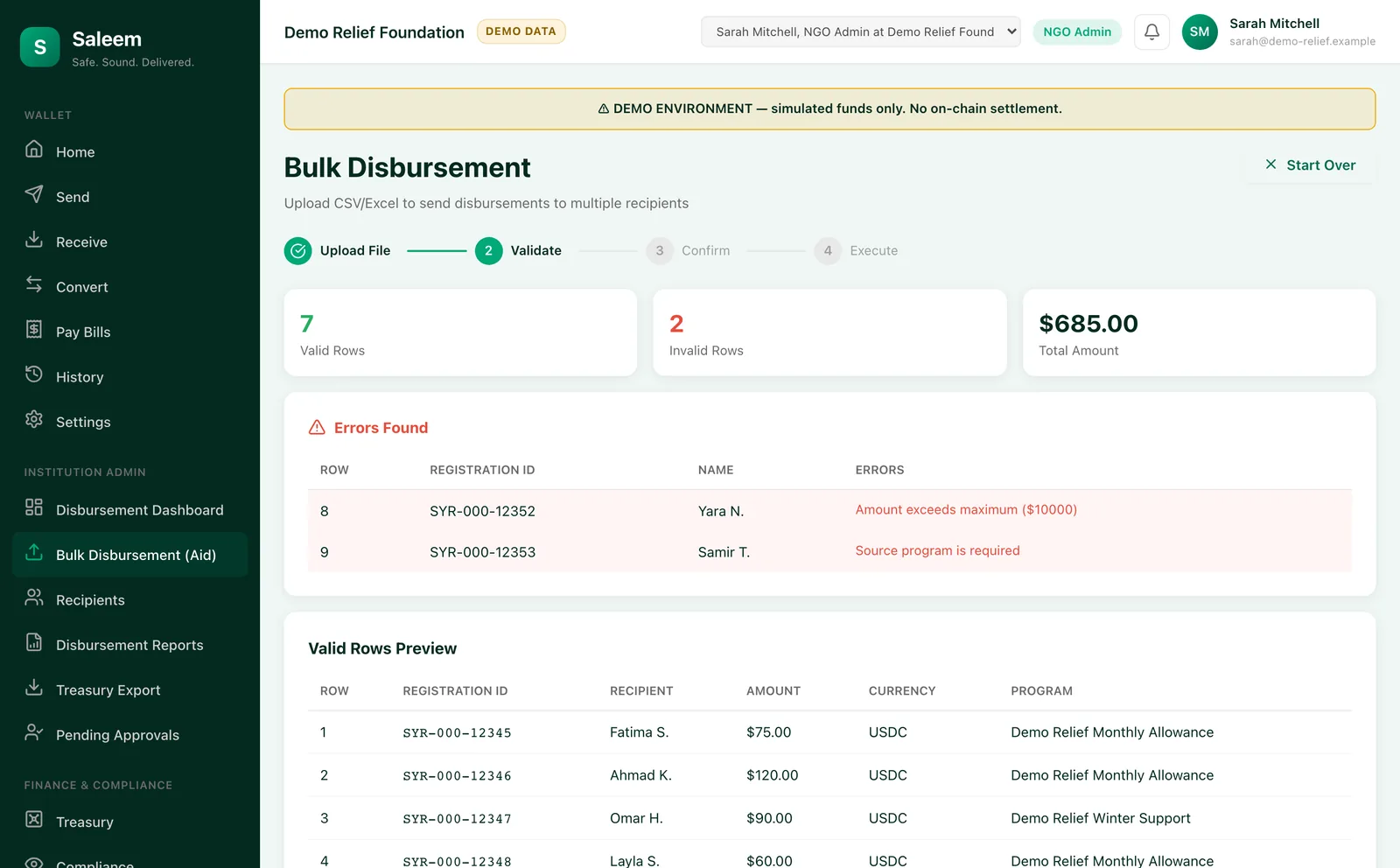Viewport: 1400px width, 868px height.
Task: Click recipient Fatima S.
Action: (639, 732)
